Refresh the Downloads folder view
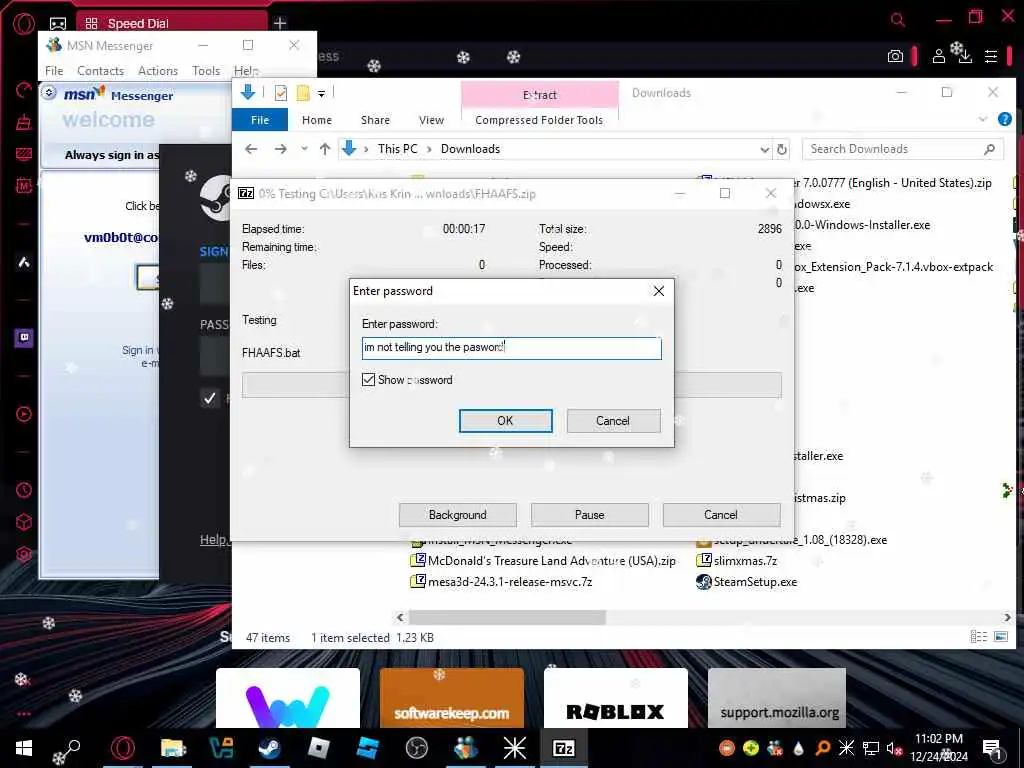This screenshot has height=768, width=1024. point(782,150)
